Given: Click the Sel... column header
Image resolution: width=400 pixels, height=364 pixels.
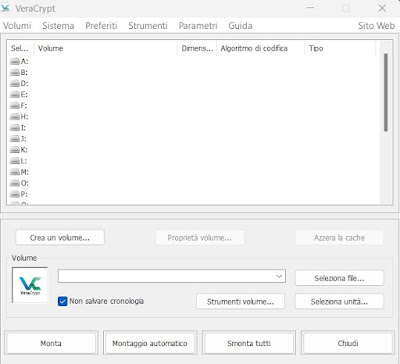Looking at the screenshot, I should click(x=20, y=48).
